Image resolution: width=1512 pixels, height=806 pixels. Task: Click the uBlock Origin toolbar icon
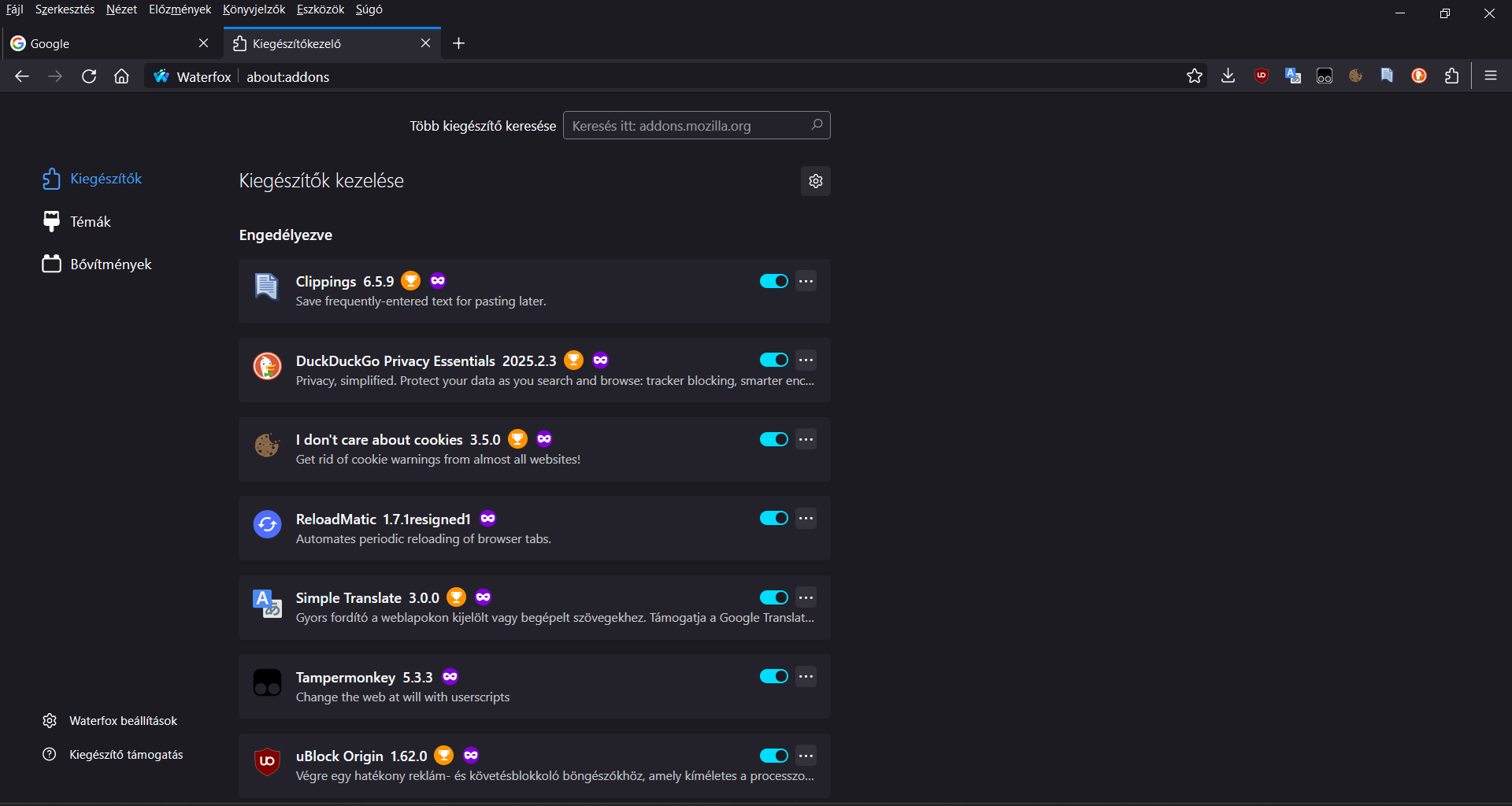point(1262,76)
